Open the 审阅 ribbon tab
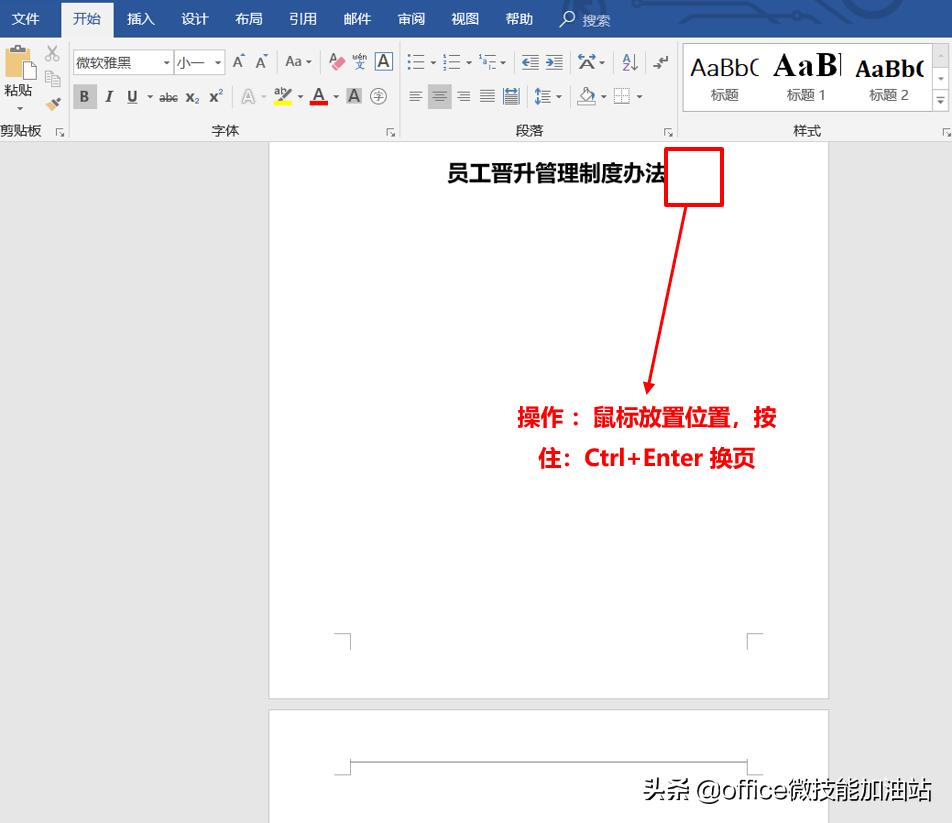Image resolution: width=952 pixels, height=823 pixels. pos(410,18)
